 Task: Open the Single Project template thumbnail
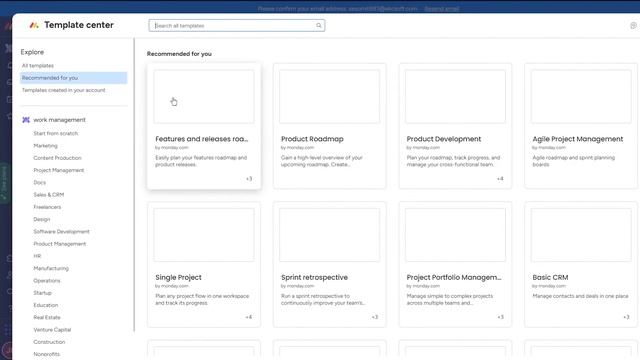(x=204, y=235)
